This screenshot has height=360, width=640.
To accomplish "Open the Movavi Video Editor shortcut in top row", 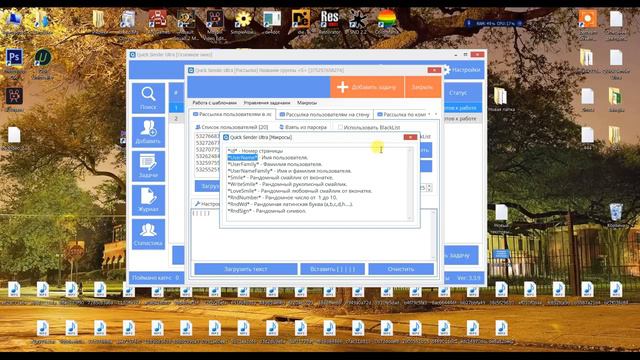I will click(x=215, y=20).
